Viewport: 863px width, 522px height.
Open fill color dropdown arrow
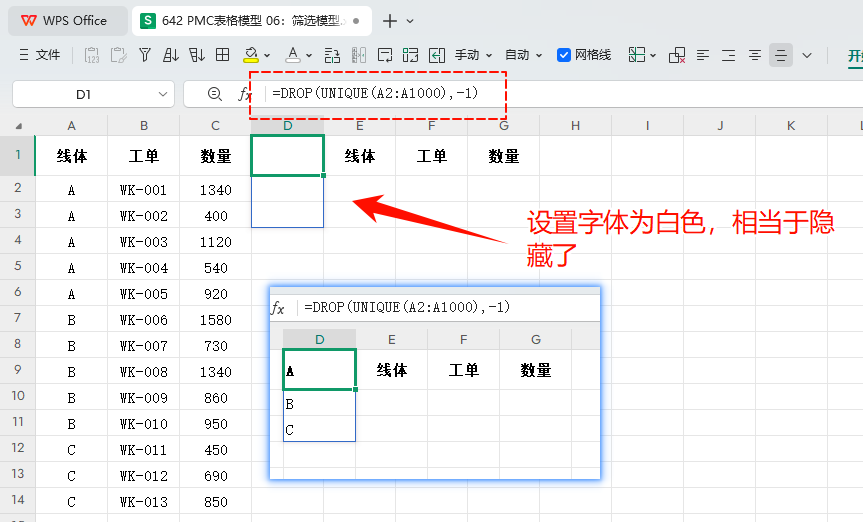point(267,55)
